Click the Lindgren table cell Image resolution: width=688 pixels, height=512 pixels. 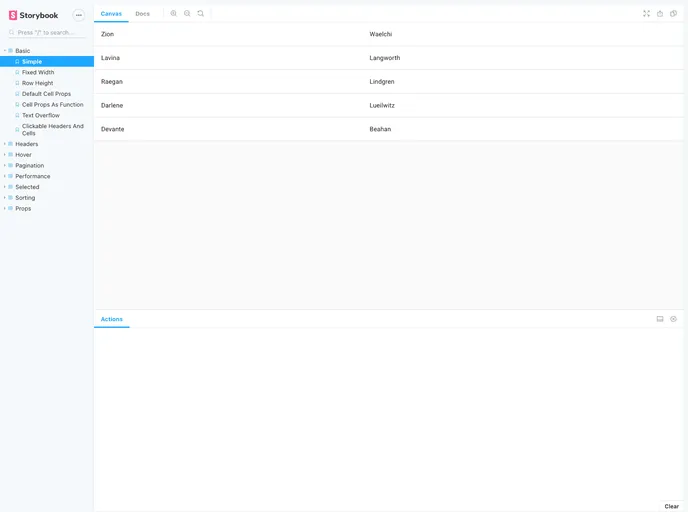tap(523, 82)
